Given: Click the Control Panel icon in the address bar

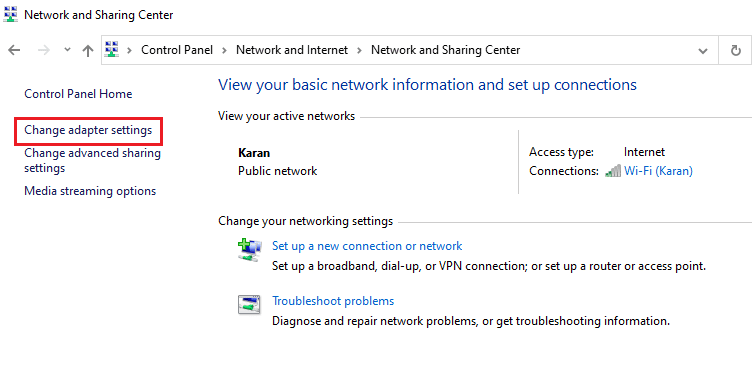Looking at the screenshot, I should pyautogui.click(x=112, y=49).
